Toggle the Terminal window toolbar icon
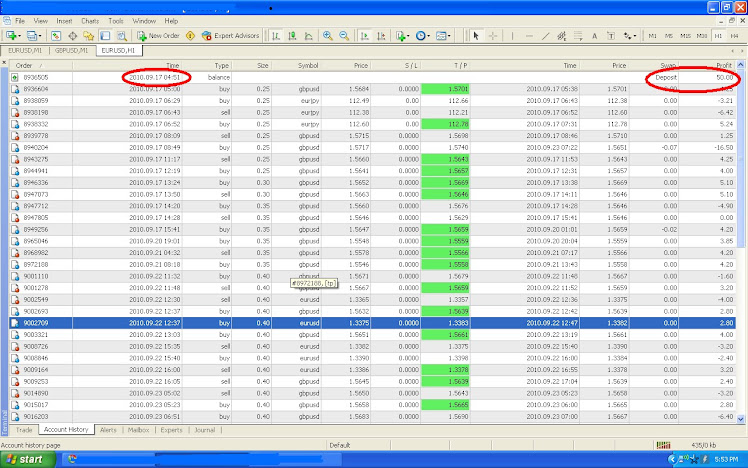Image resolution: width=748 pixels, height=468 pixels. pyautogui.click(x=105, y=36)
